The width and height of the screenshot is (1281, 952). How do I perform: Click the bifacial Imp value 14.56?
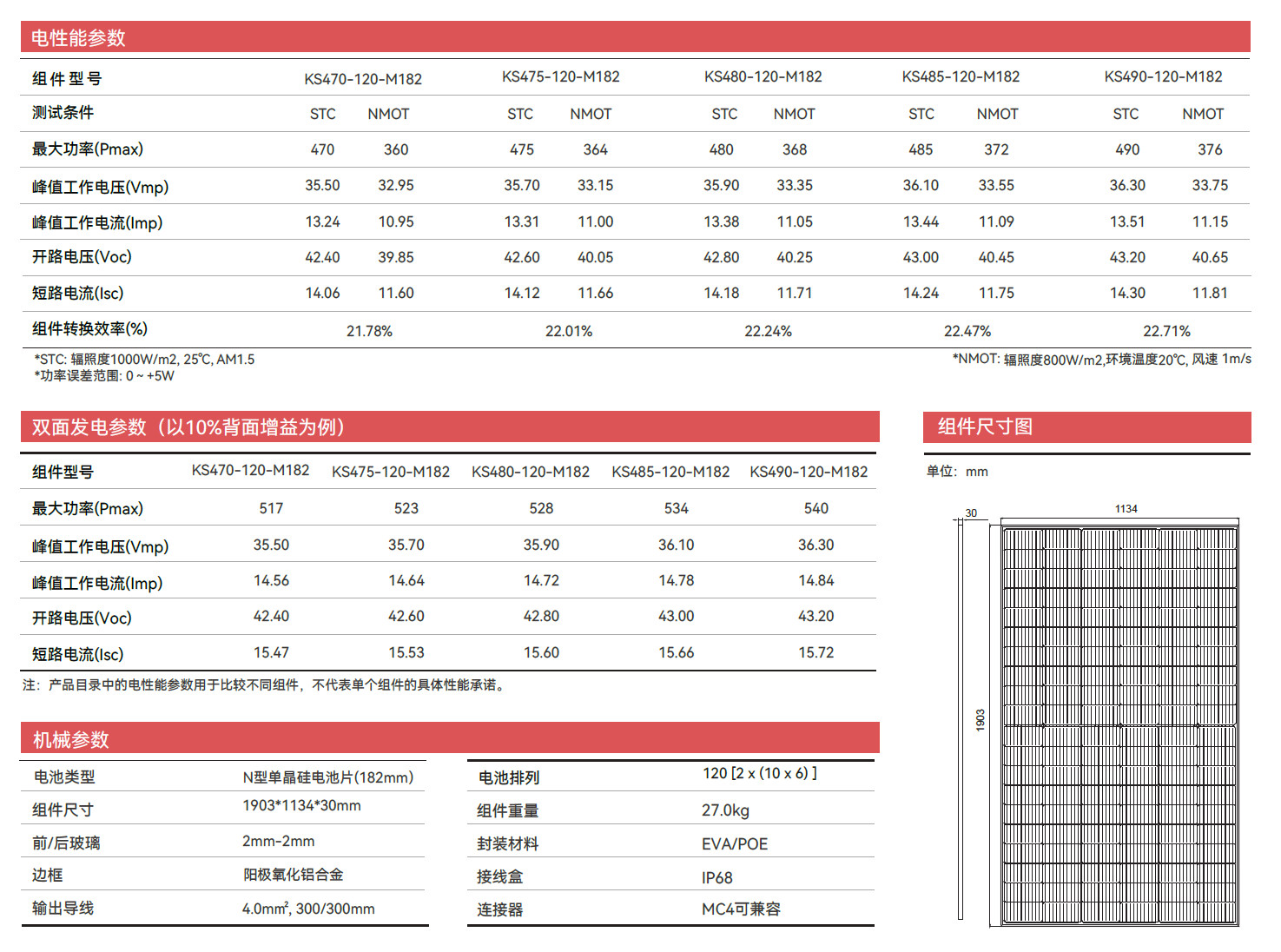click(271, 580)
